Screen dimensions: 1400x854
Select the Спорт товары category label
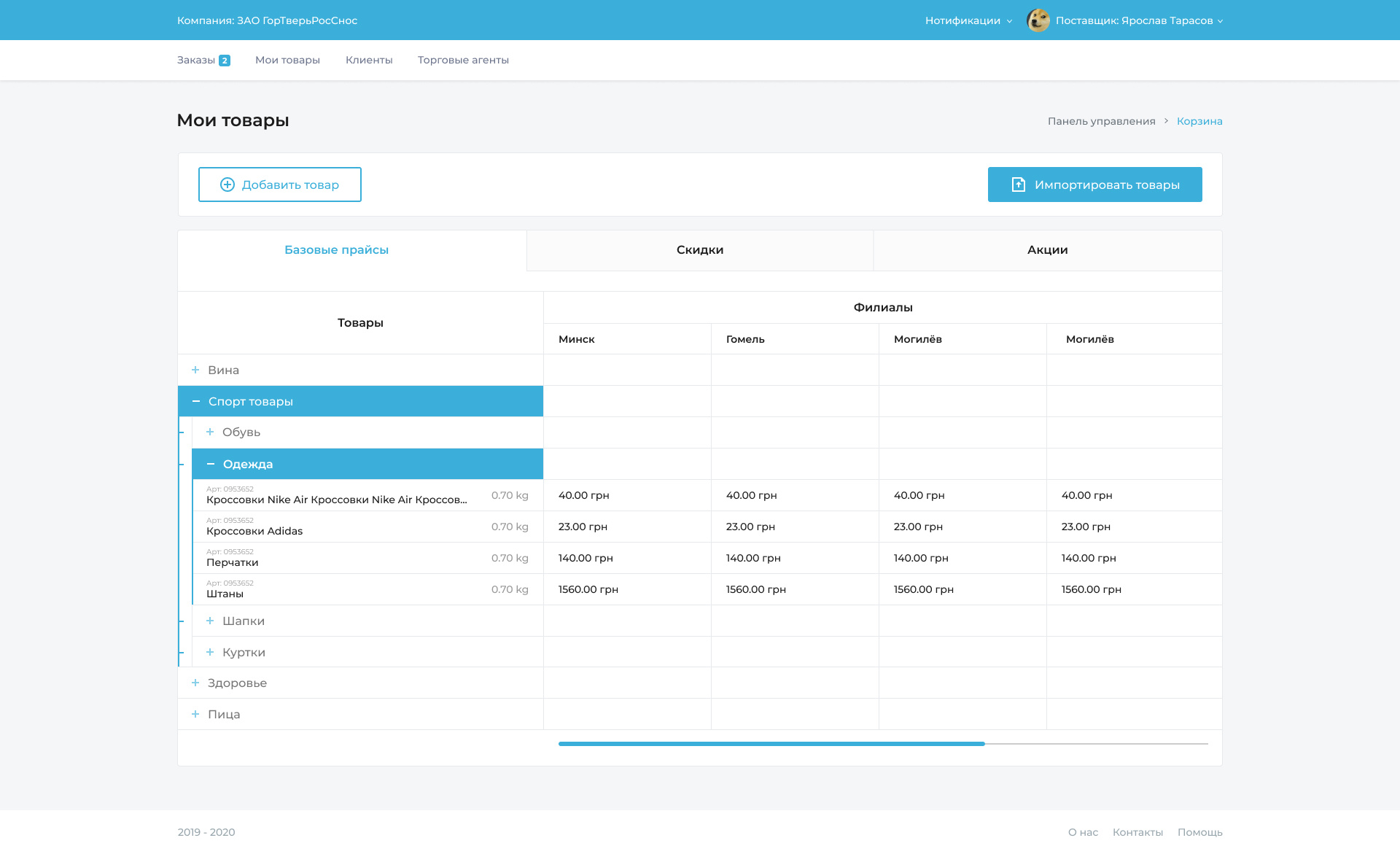click(x=251, y=401)
